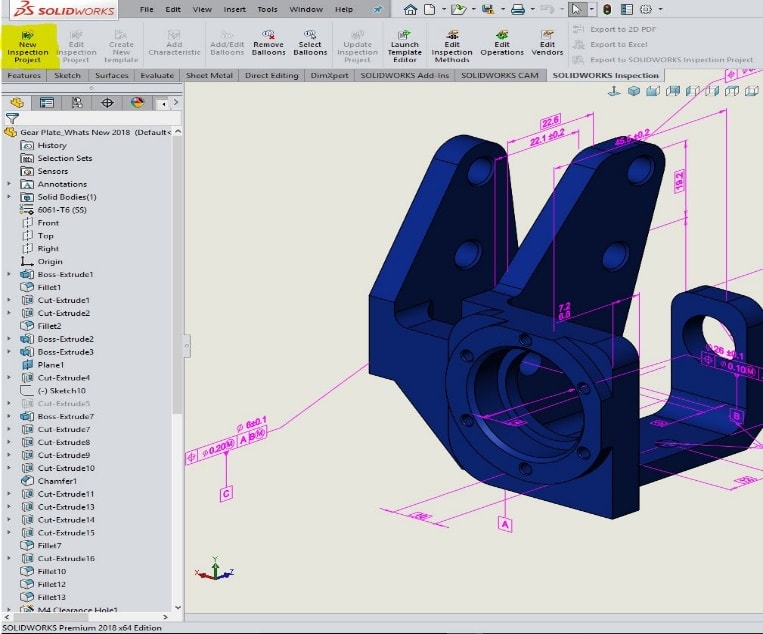
Task: Select 6061-T6 (SS) material item
Action: point(53,210)
